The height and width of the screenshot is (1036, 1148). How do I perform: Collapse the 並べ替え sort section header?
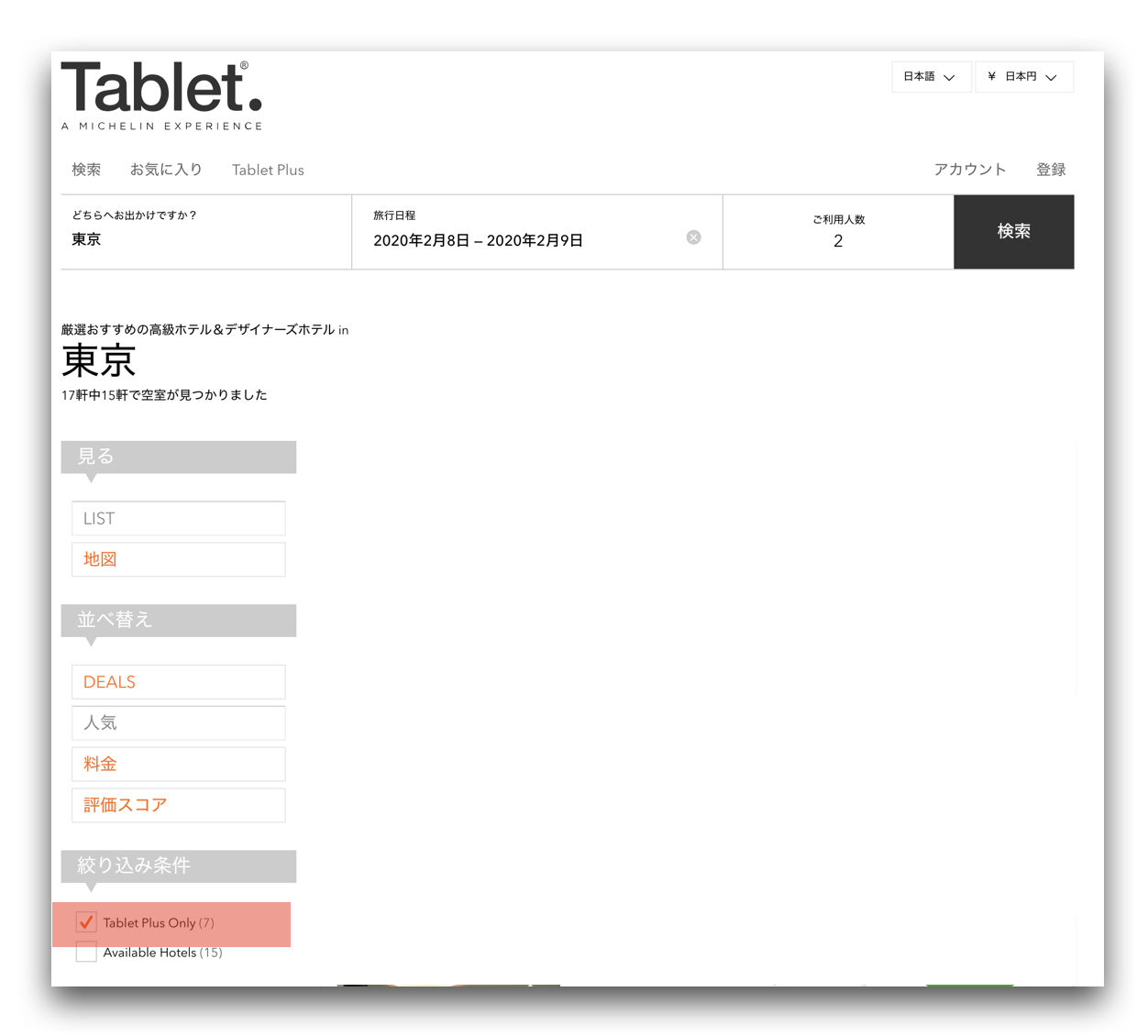179,621
